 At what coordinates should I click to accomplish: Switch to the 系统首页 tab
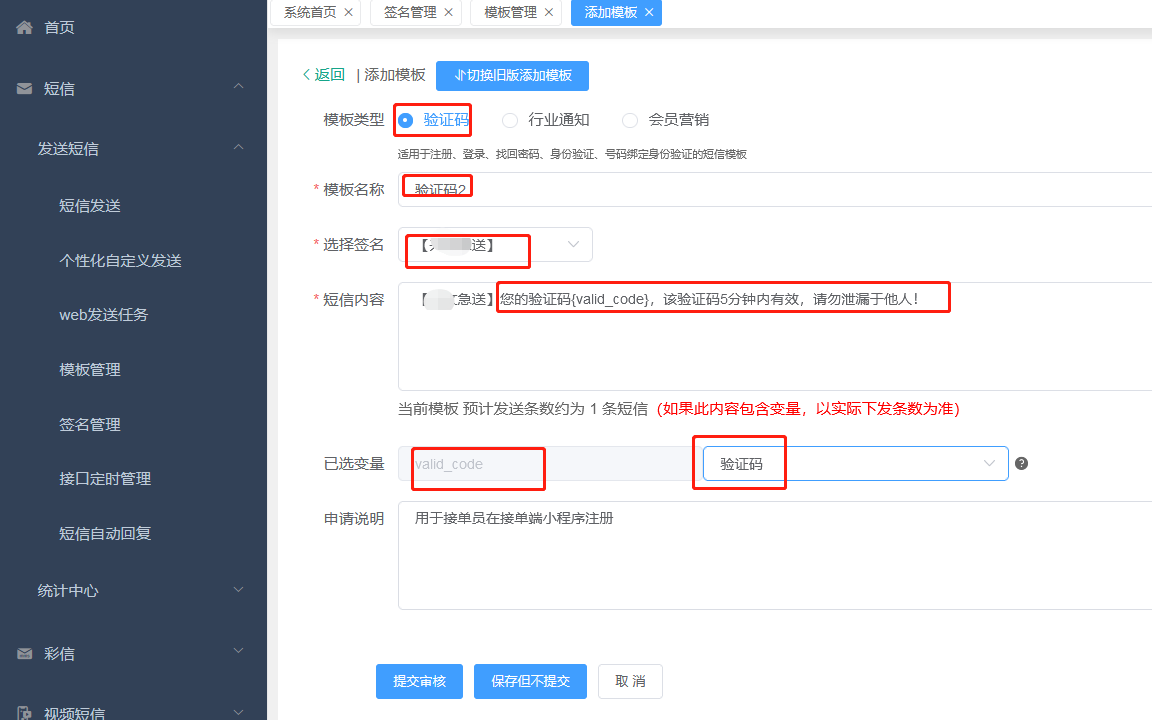(x=310, y=12)
